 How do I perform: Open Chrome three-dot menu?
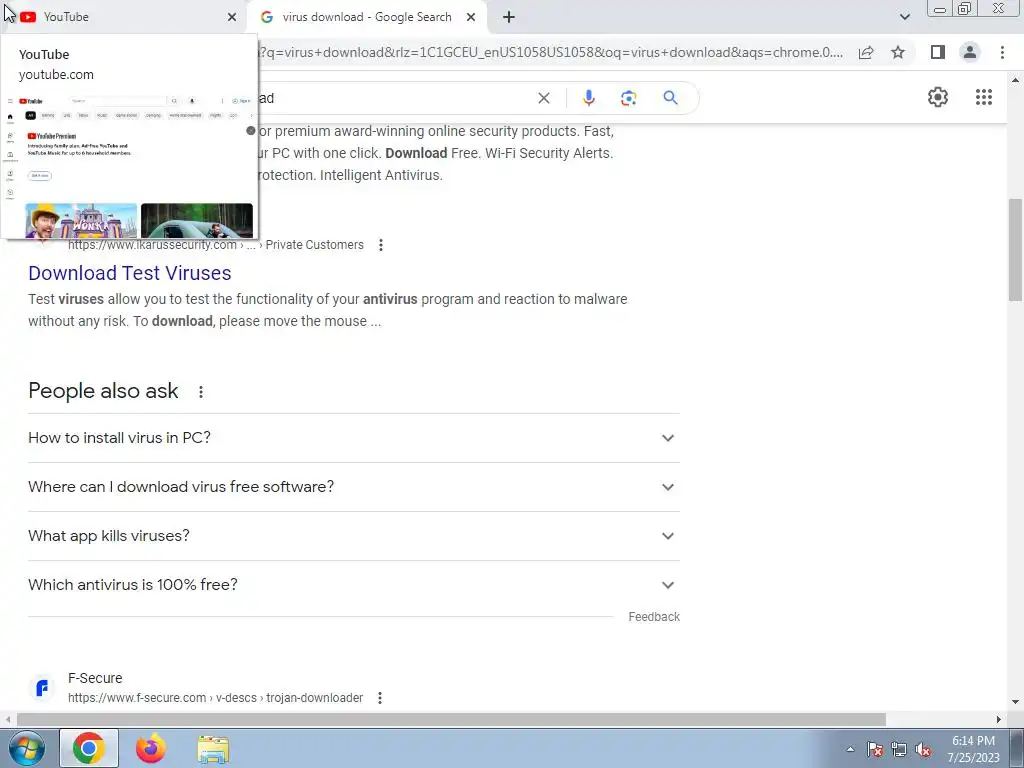(1002, 52)
